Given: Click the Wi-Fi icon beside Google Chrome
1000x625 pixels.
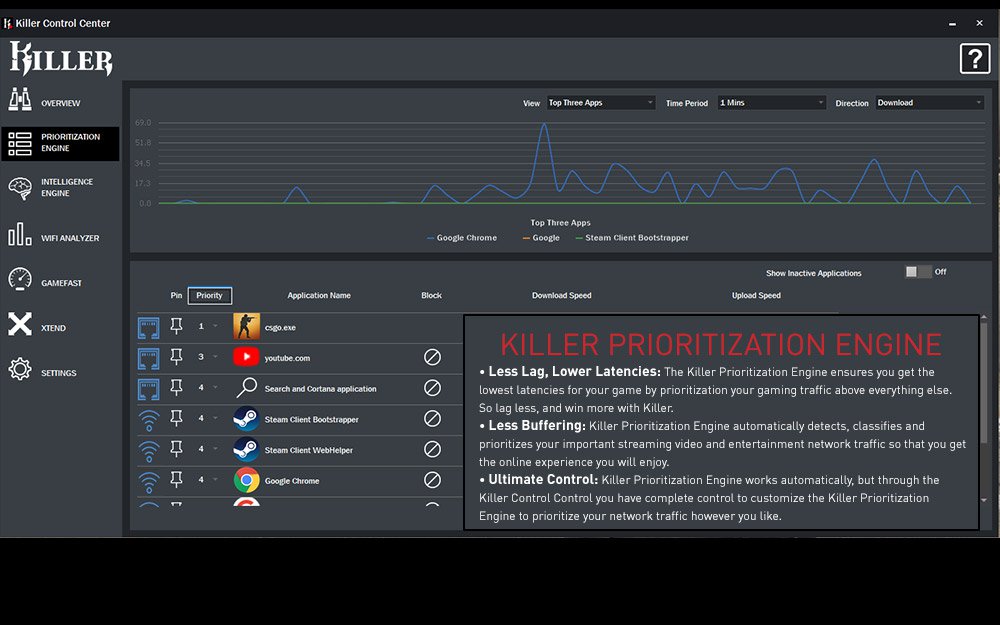Looking at the screenshot, I should tap(149, 480).
